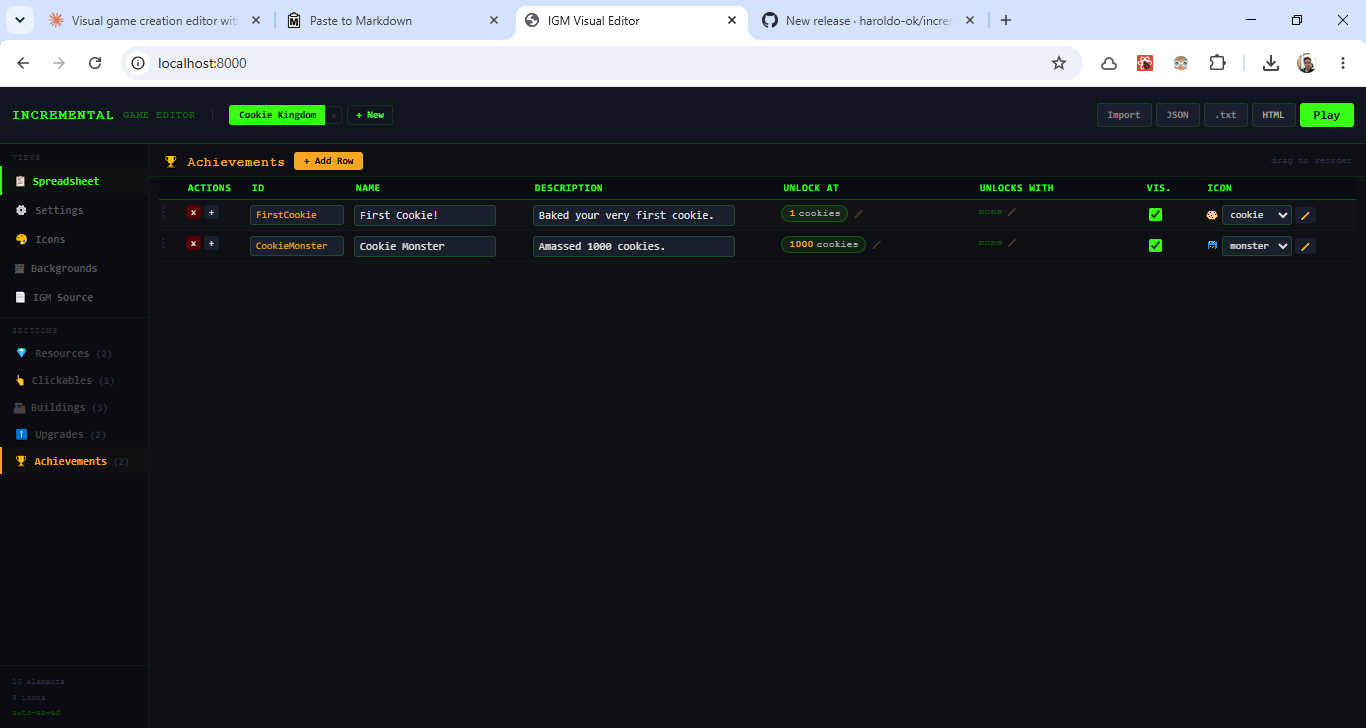Switch to the New release GitHub tab
Image resolution: width=1366 pixels, height=728 pixels.
click(x=867, y=20)
